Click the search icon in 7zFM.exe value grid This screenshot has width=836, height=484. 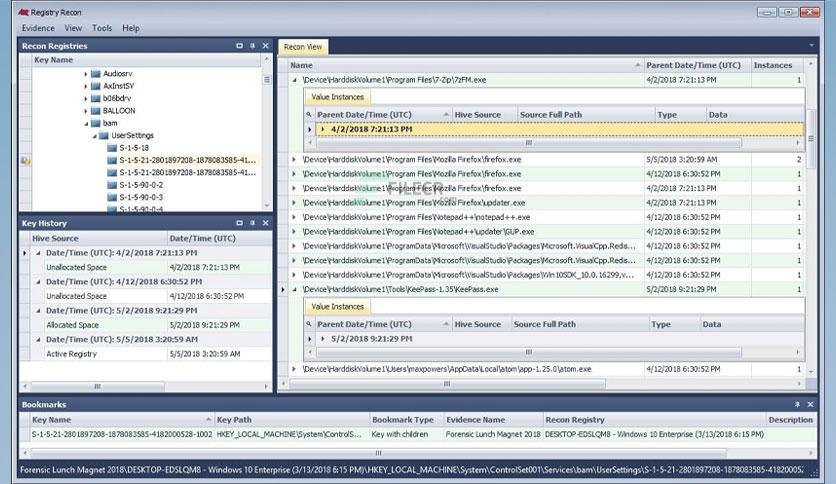(309, 115)
